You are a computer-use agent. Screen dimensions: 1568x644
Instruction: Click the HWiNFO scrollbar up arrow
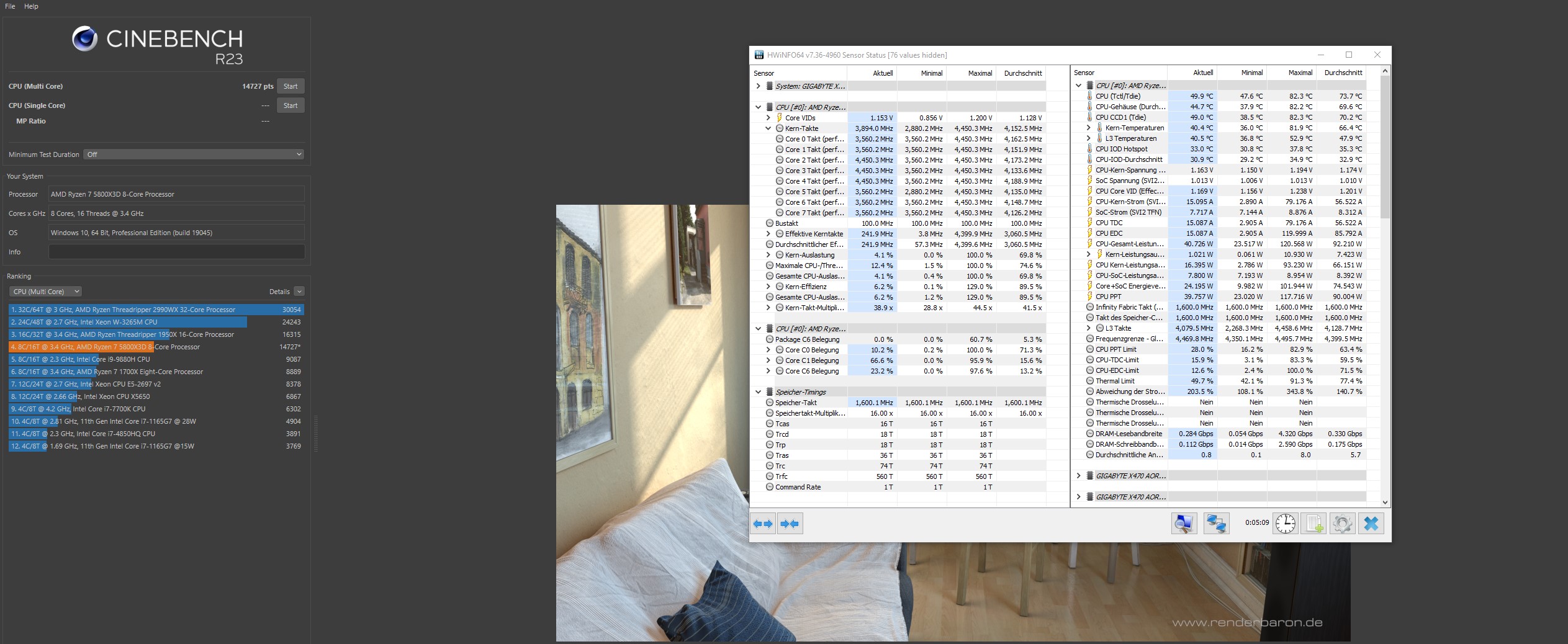click(1385, 72)
